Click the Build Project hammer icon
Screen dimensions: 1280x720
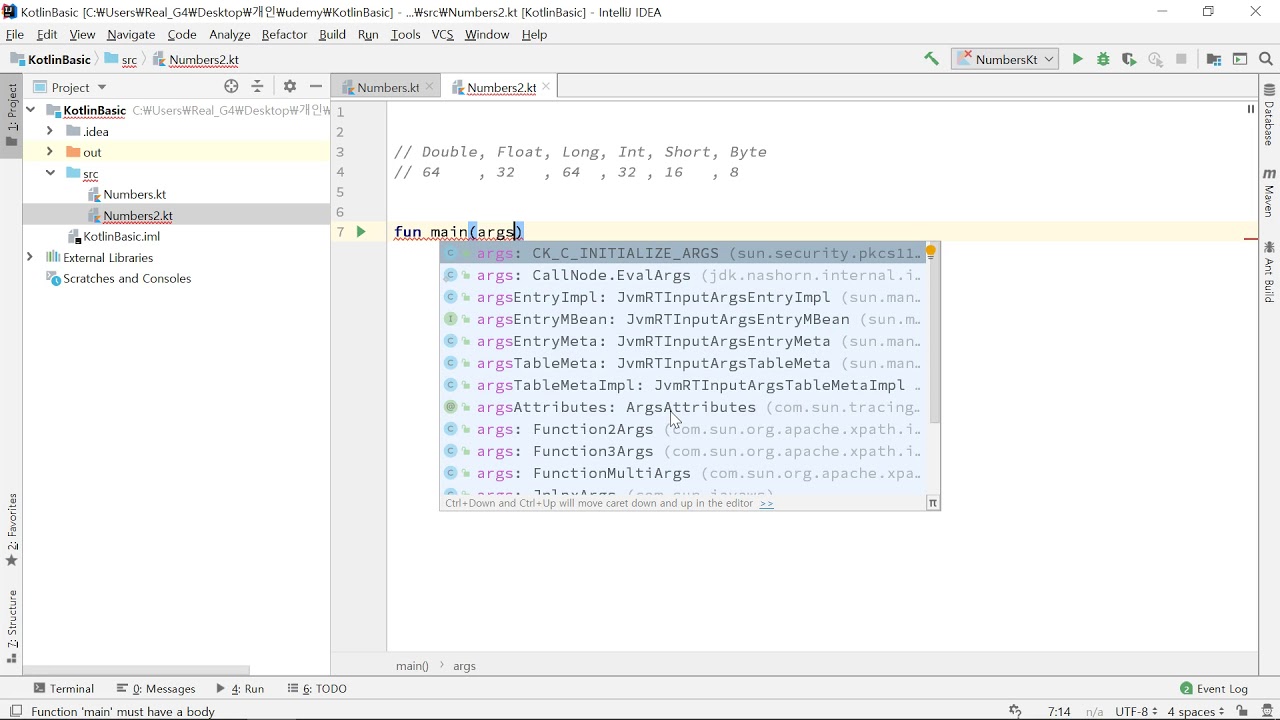click(932, 60)
